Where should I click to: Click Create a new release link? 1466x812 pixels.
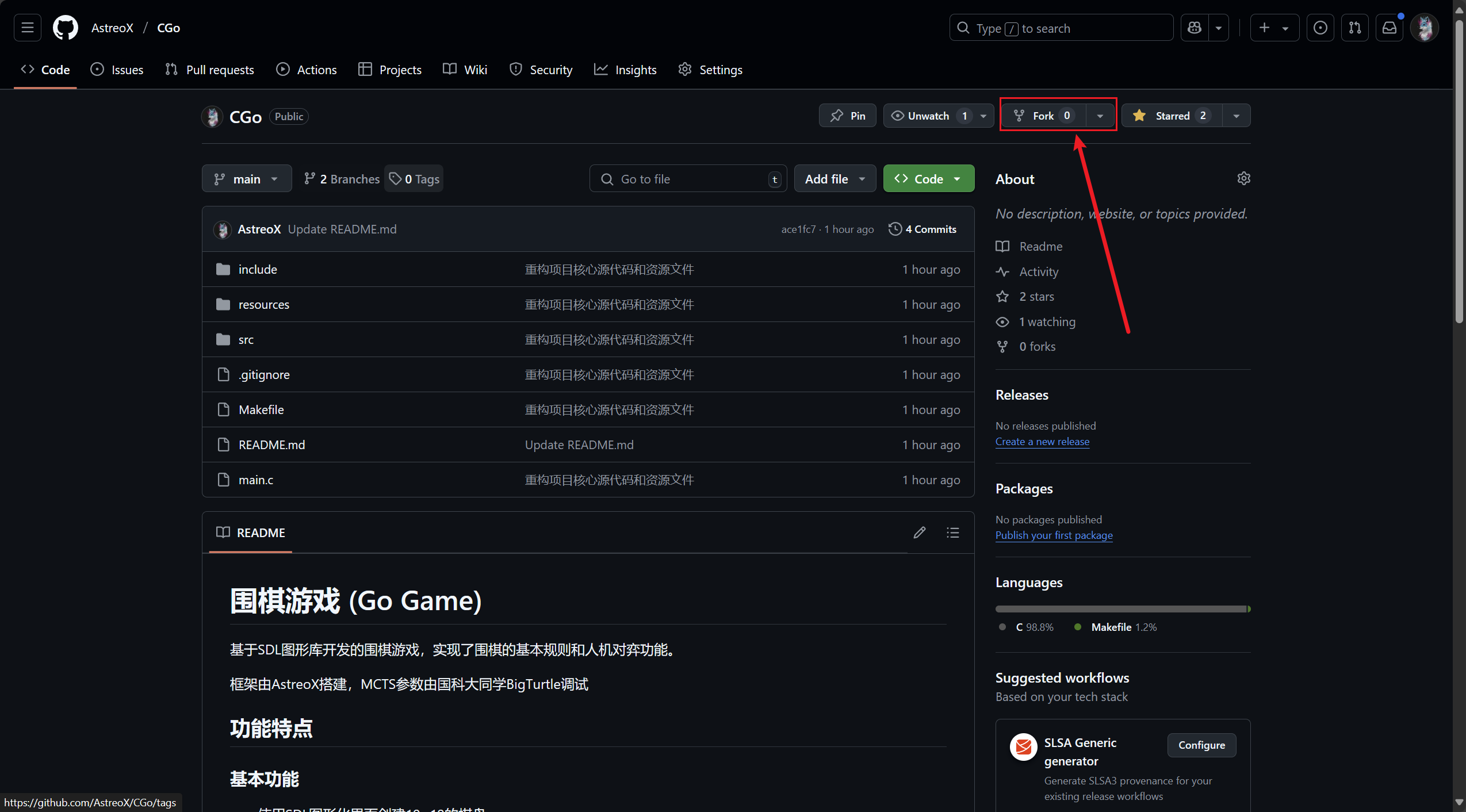[1042, 442]
